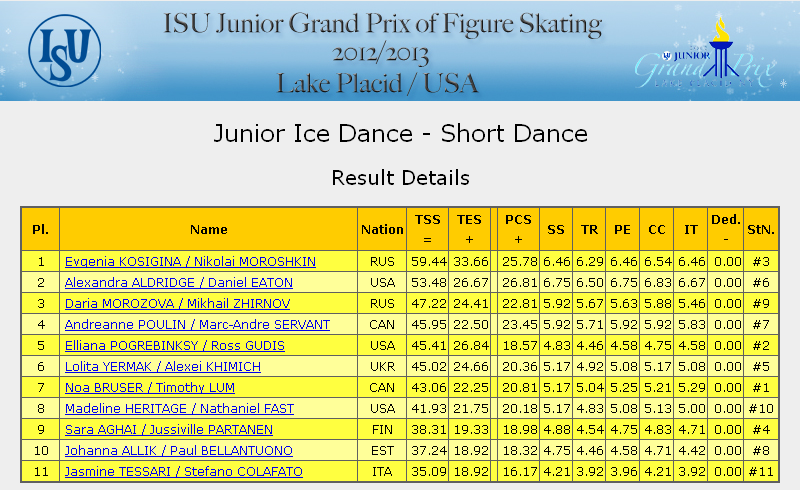Open Lolita YERMAK / Alexei KHIMICH link
The height and width of the screenshot is (490, 800).
pos(163,366)
